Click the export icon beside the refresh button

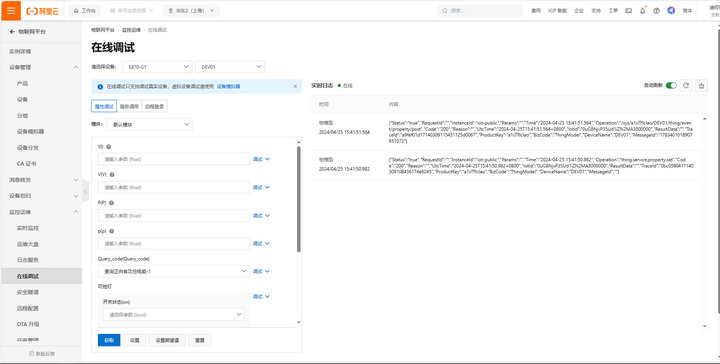701,85
